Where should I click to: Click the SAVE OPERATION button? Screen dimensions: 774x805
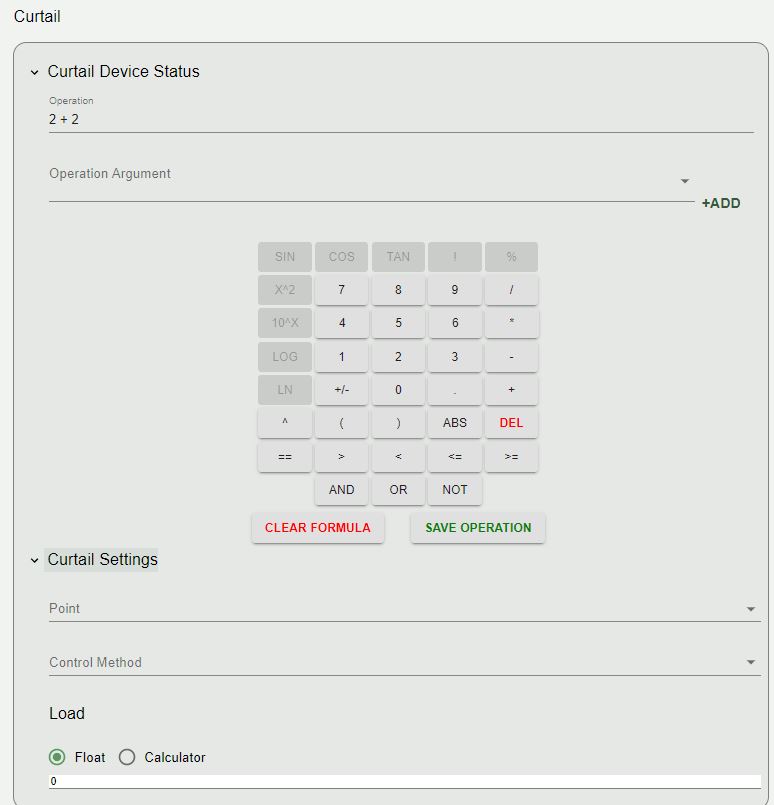point(478,528)
